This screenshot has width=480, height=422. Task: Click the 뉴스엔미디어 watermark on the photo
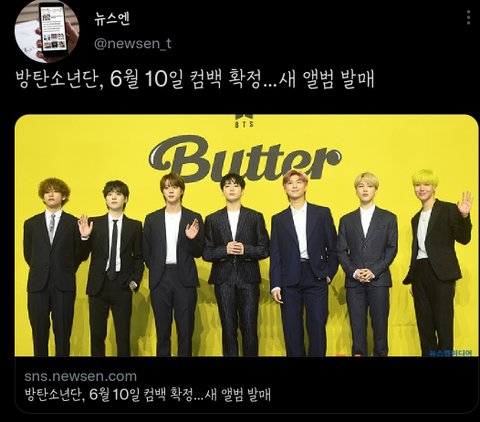click(450, 353)
